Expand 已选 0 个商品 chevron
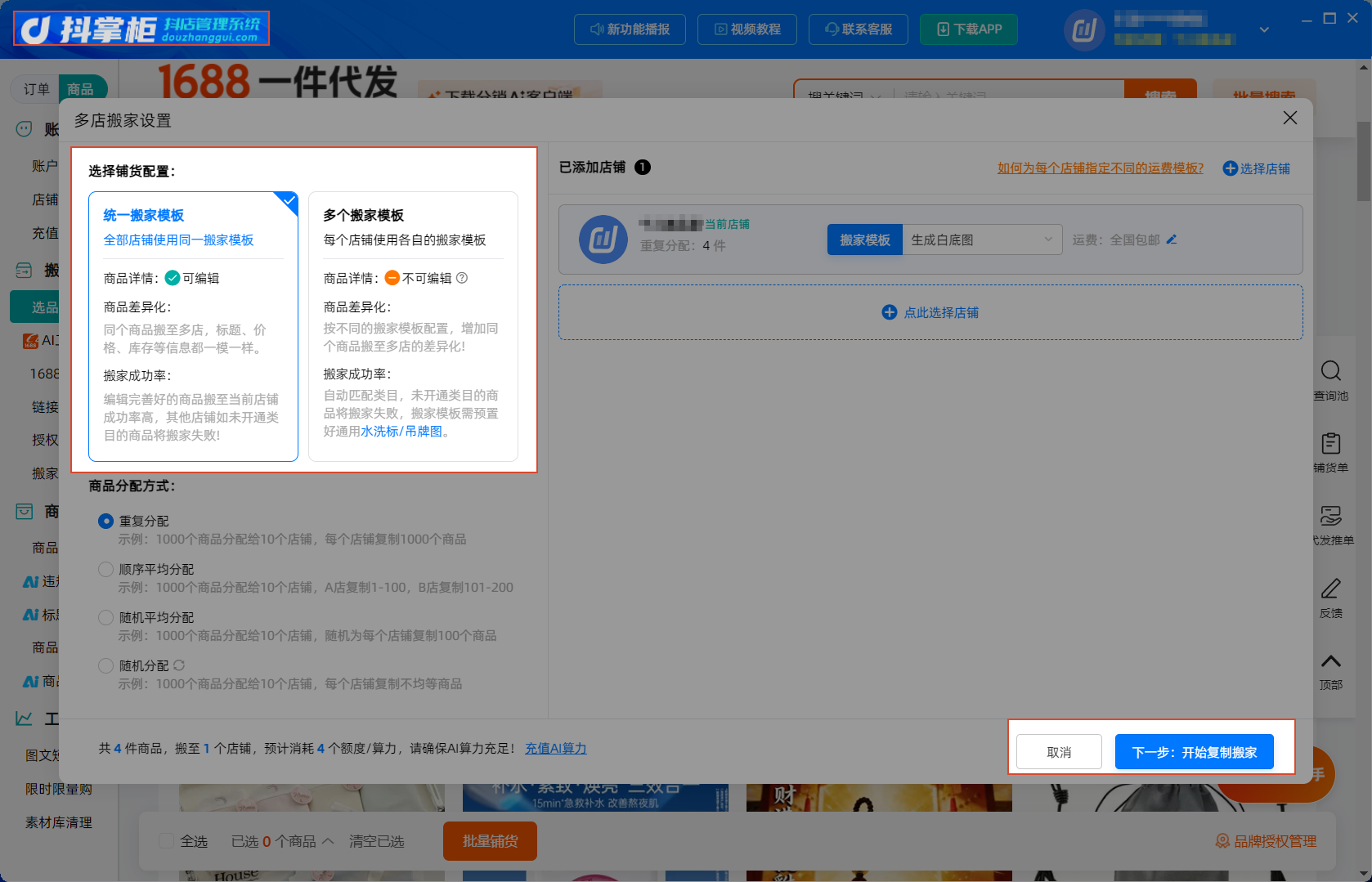This screenshot has width=1372, height=882. tap(328, 840)
